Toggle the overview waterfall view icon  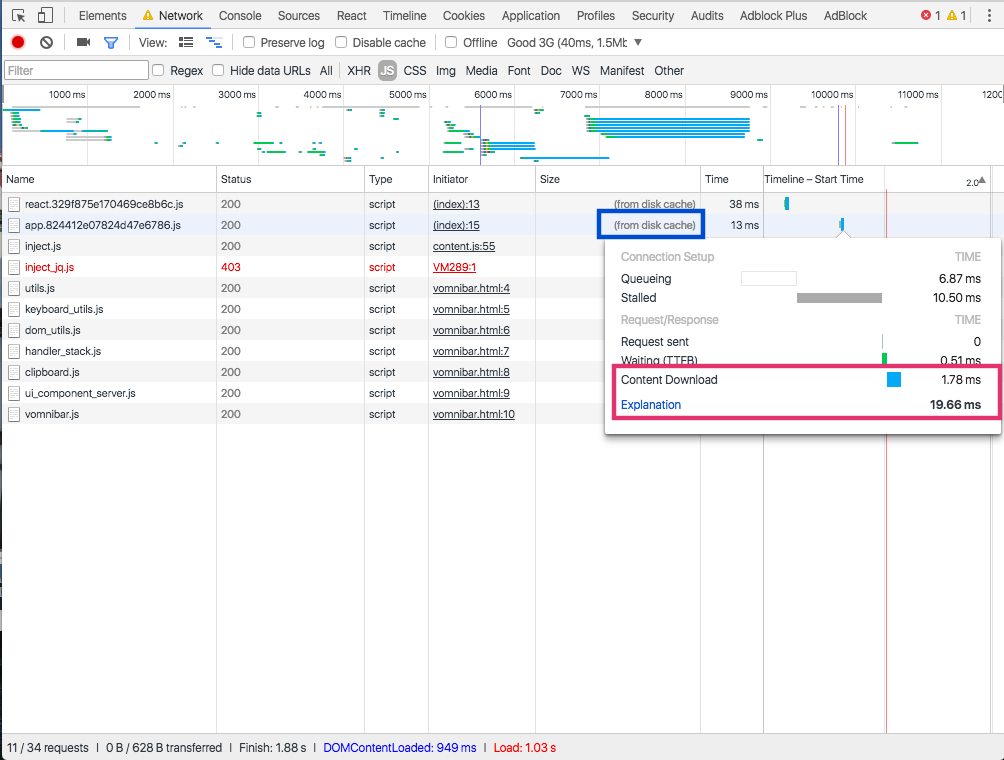pyautogui.click(x=214, y=43)
